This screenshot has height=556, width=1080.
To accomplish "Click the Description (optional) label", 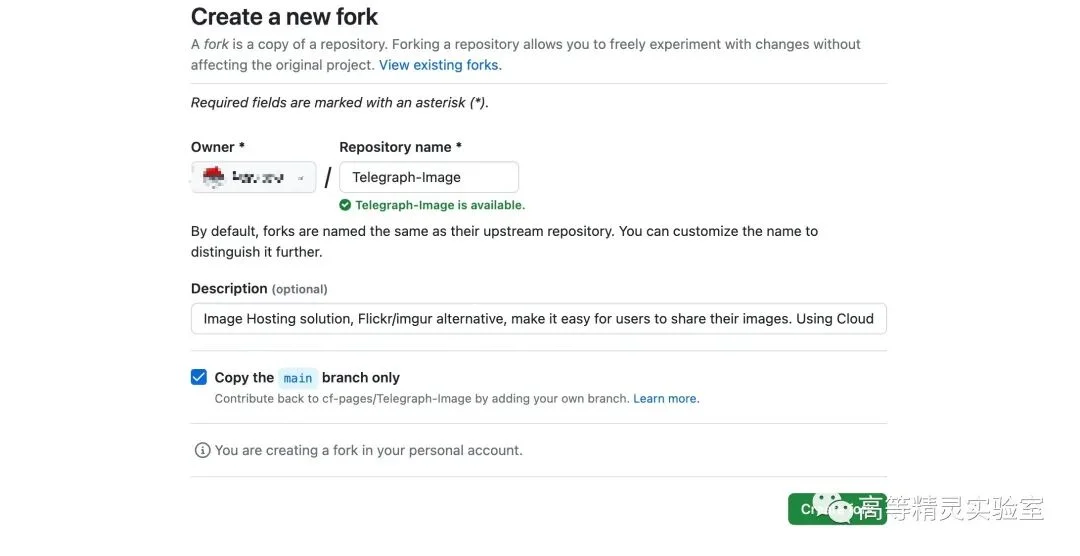I will pos(259,289).
